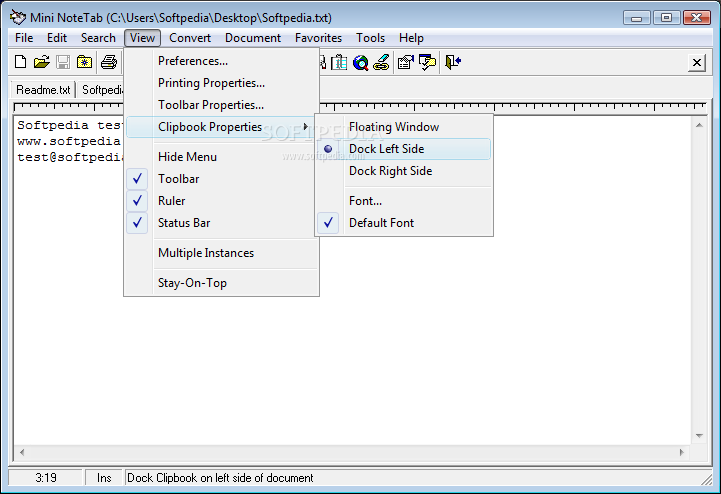The width and height of the screenshot is (721, 494).
Task: Click the horizontal scrollbar left arrow
Action: (x=22, y=452)
